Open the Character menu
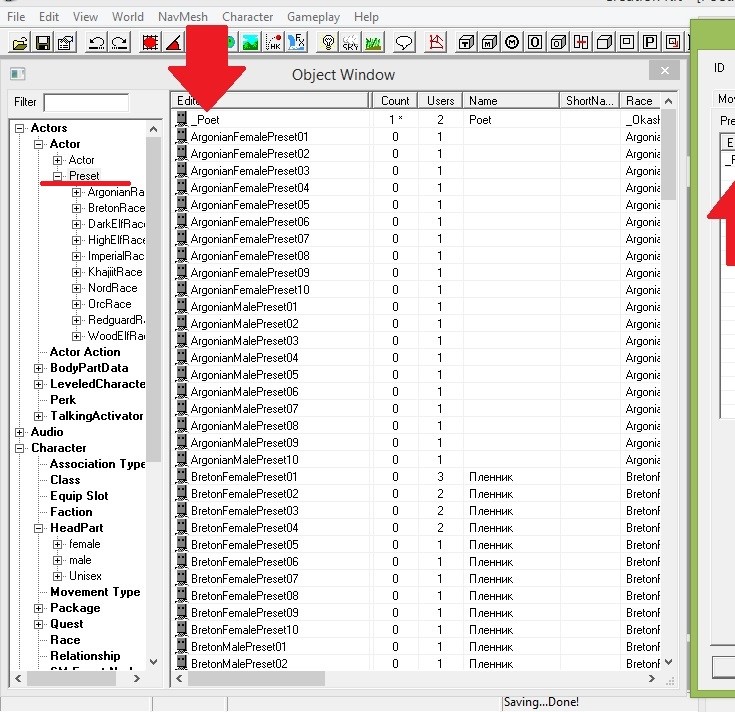 (x=248, y=17)
